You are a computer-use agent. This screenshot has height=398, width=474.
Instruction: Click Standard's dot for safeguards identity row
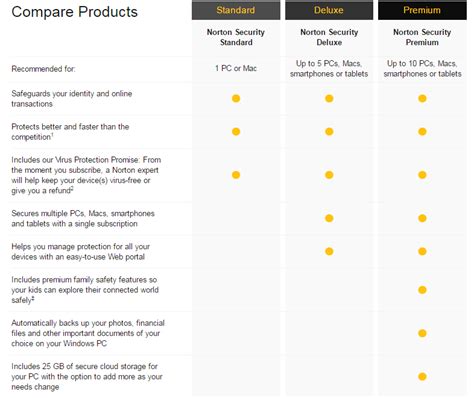click(236, 99)
